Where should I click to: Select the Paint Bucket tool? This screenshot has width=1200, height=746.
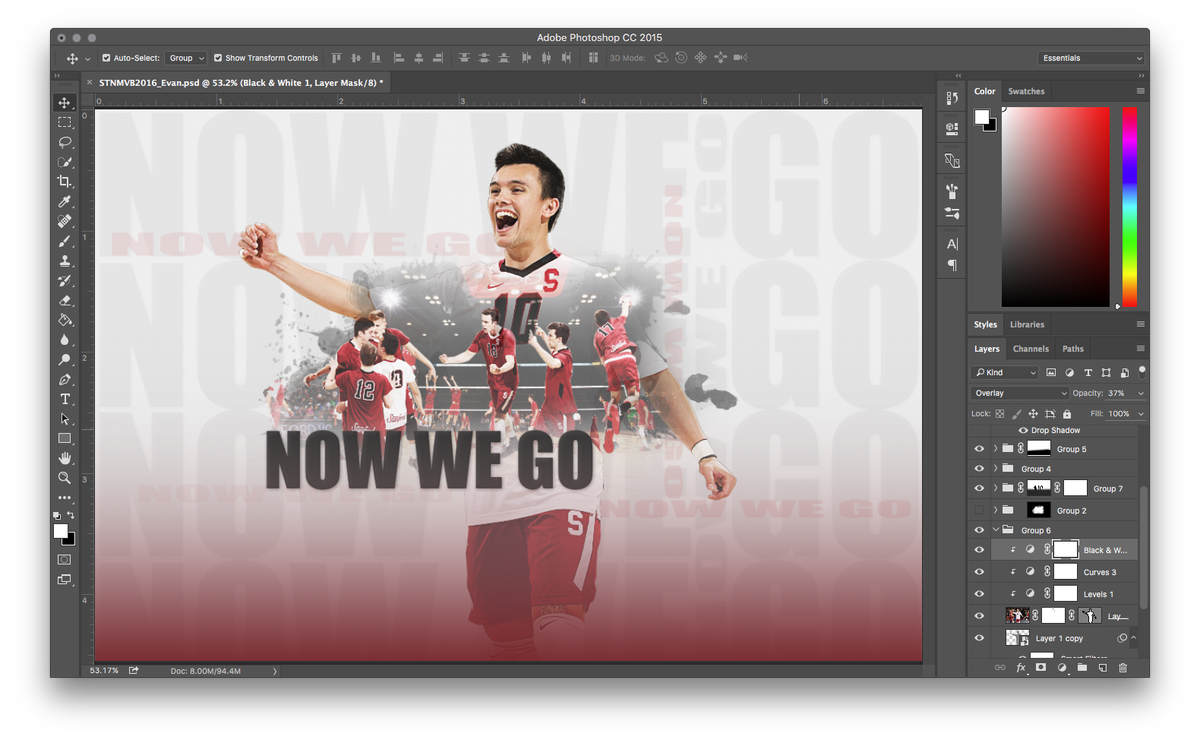click(x=64, y=320)
